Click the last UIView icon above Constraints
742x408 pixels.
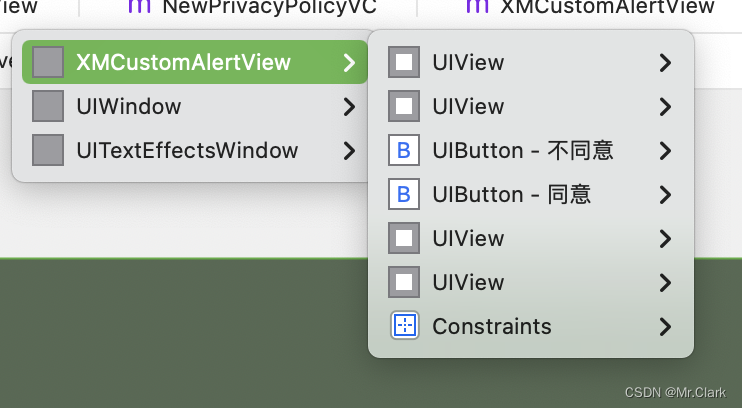(x=404, y=283)
